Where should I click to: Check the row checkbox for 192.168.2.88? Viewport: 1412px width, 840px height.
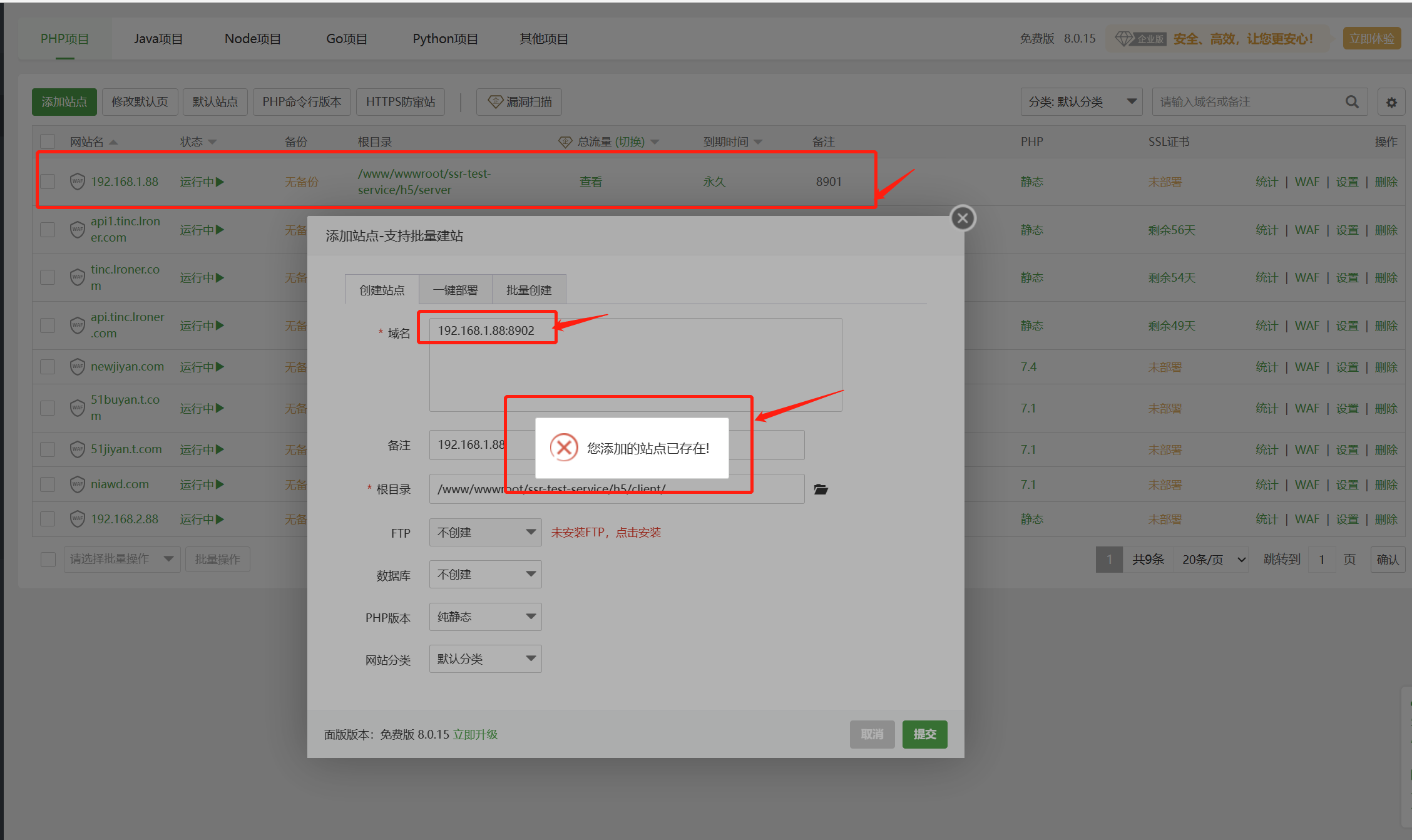pos(48,519)
